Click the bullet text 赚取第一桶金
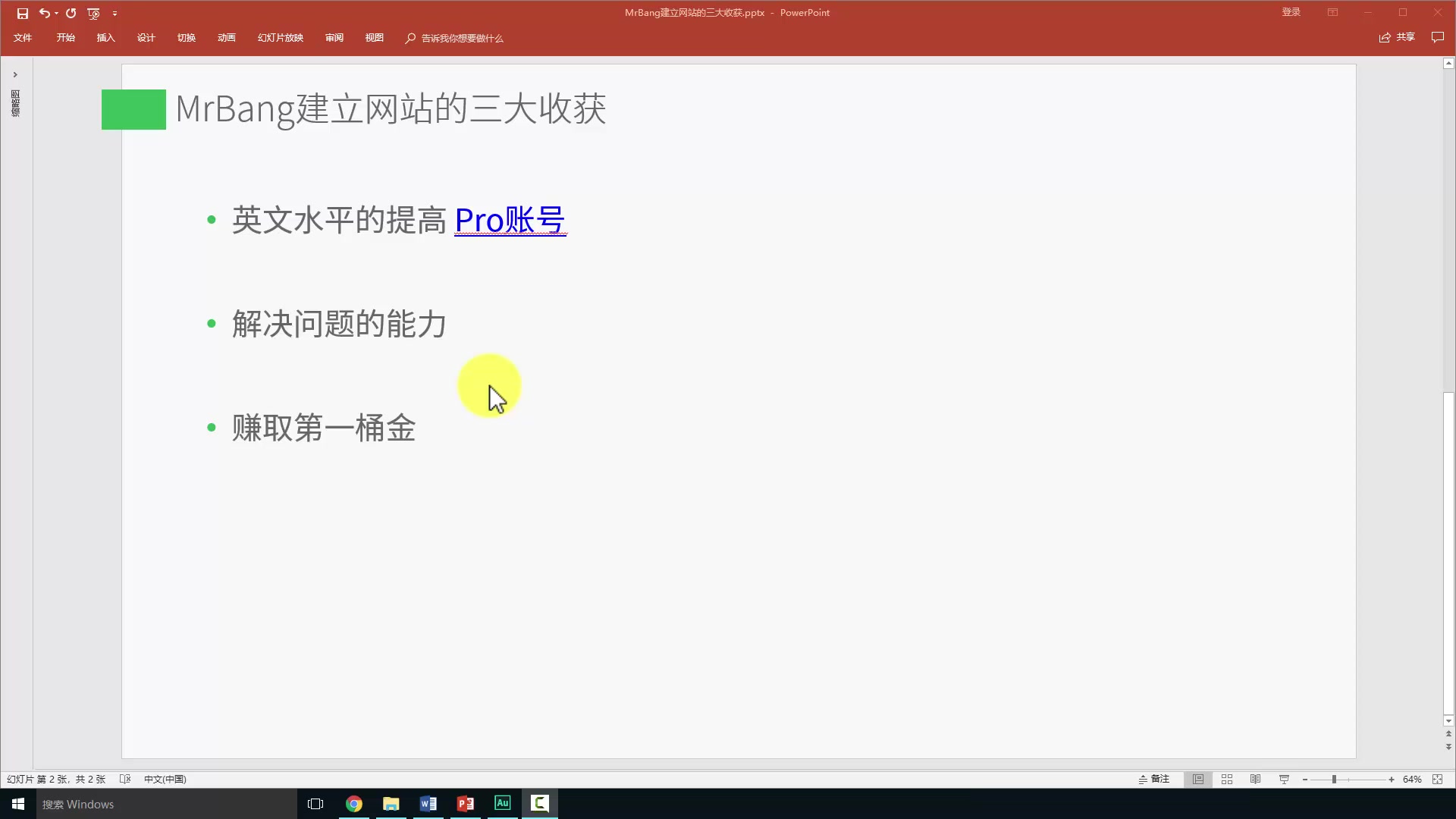The image size is (1456, 819). point(324,428)
